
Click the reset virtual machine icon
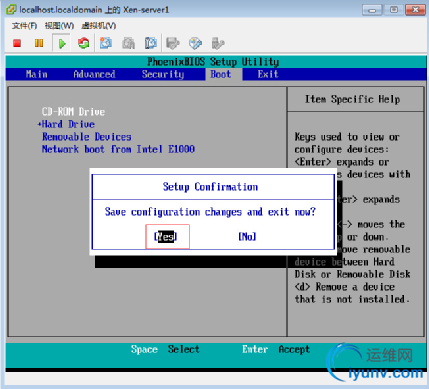point(84,43)
